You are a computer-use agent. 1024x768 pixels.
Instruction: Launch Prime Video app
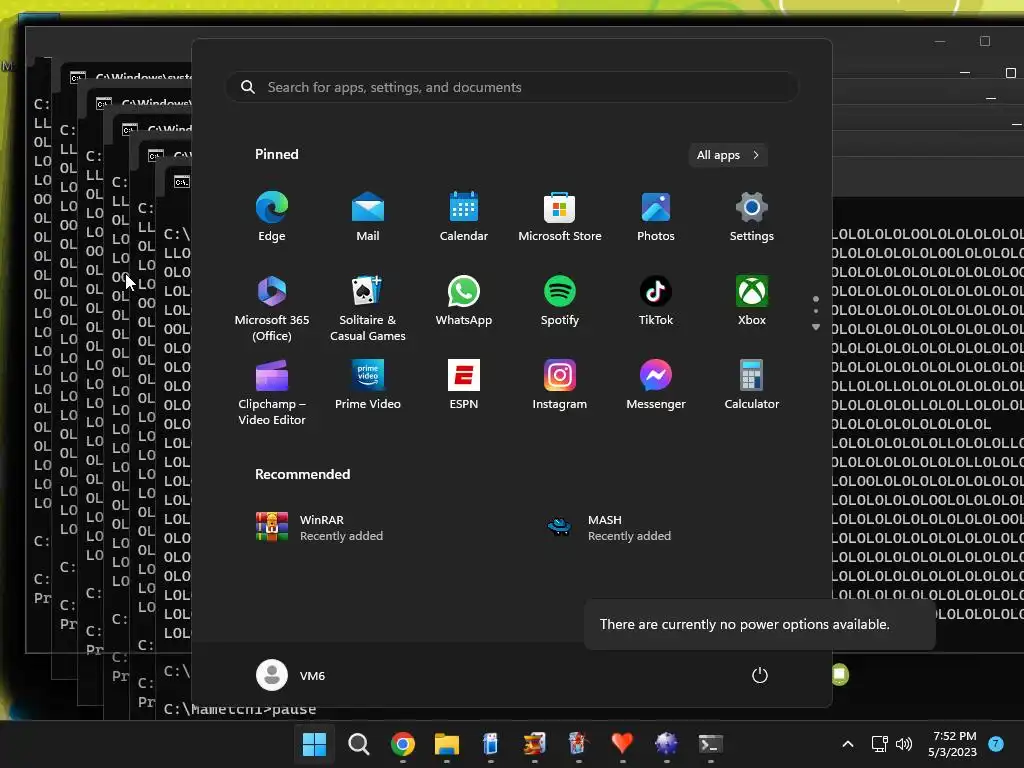(x=368, y=385)
